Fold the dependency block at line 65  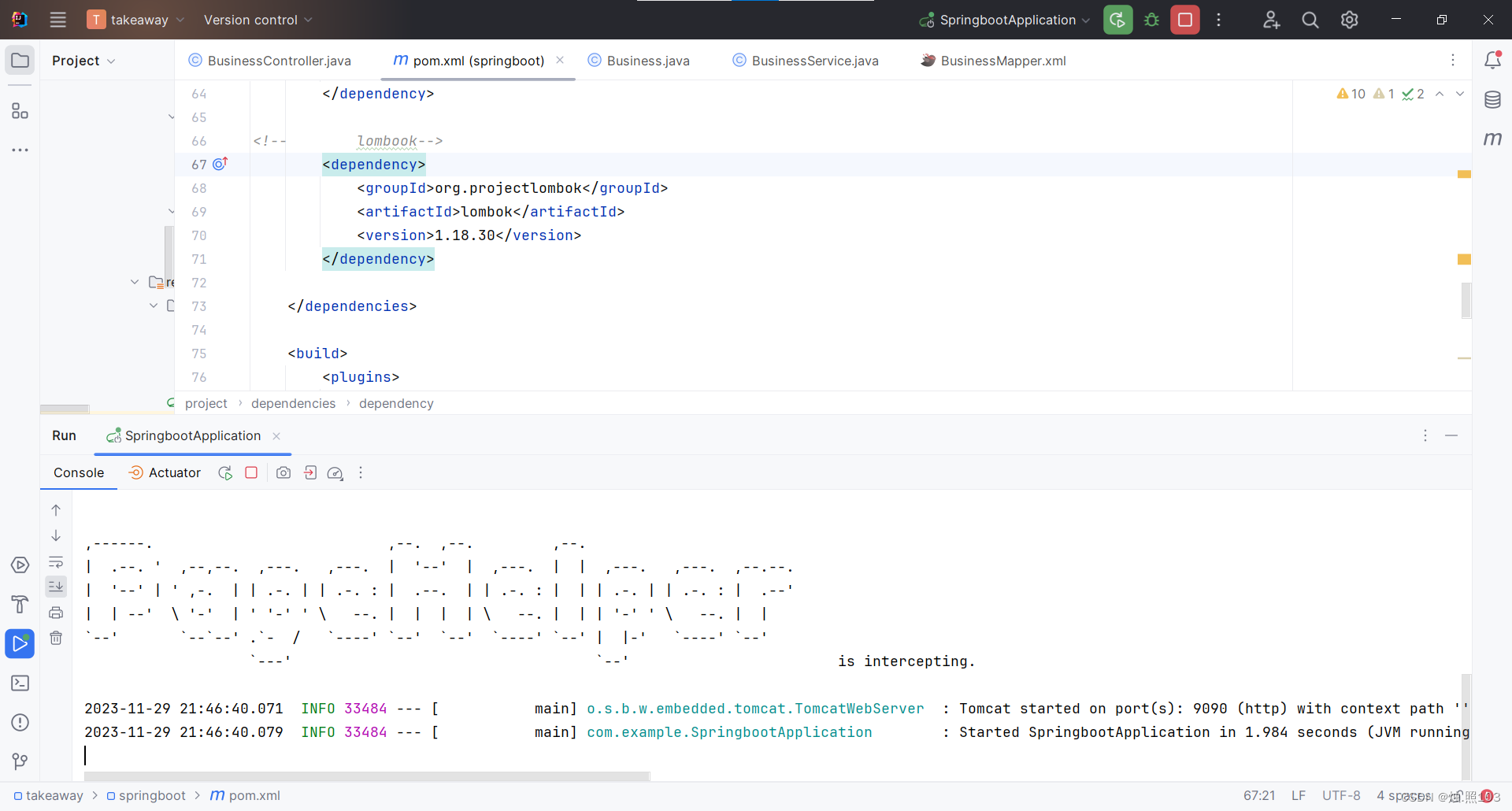171,117
